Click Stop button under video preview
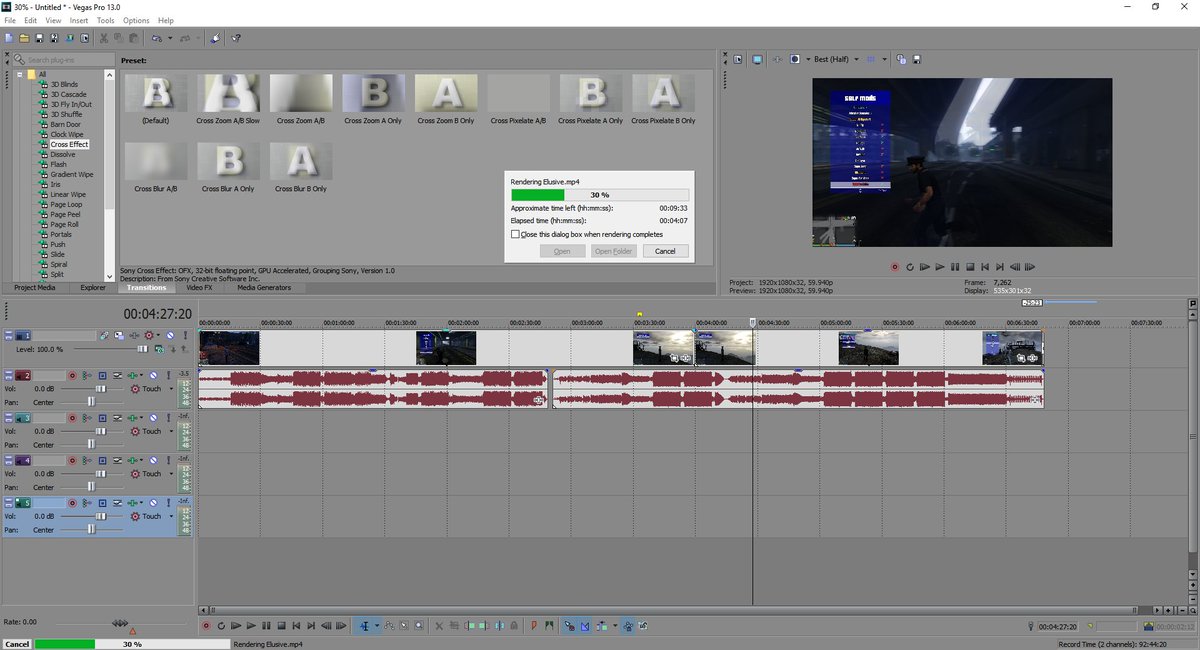Screen dimensions: 1200x650 pyautogui.click(x=970, y=267)
